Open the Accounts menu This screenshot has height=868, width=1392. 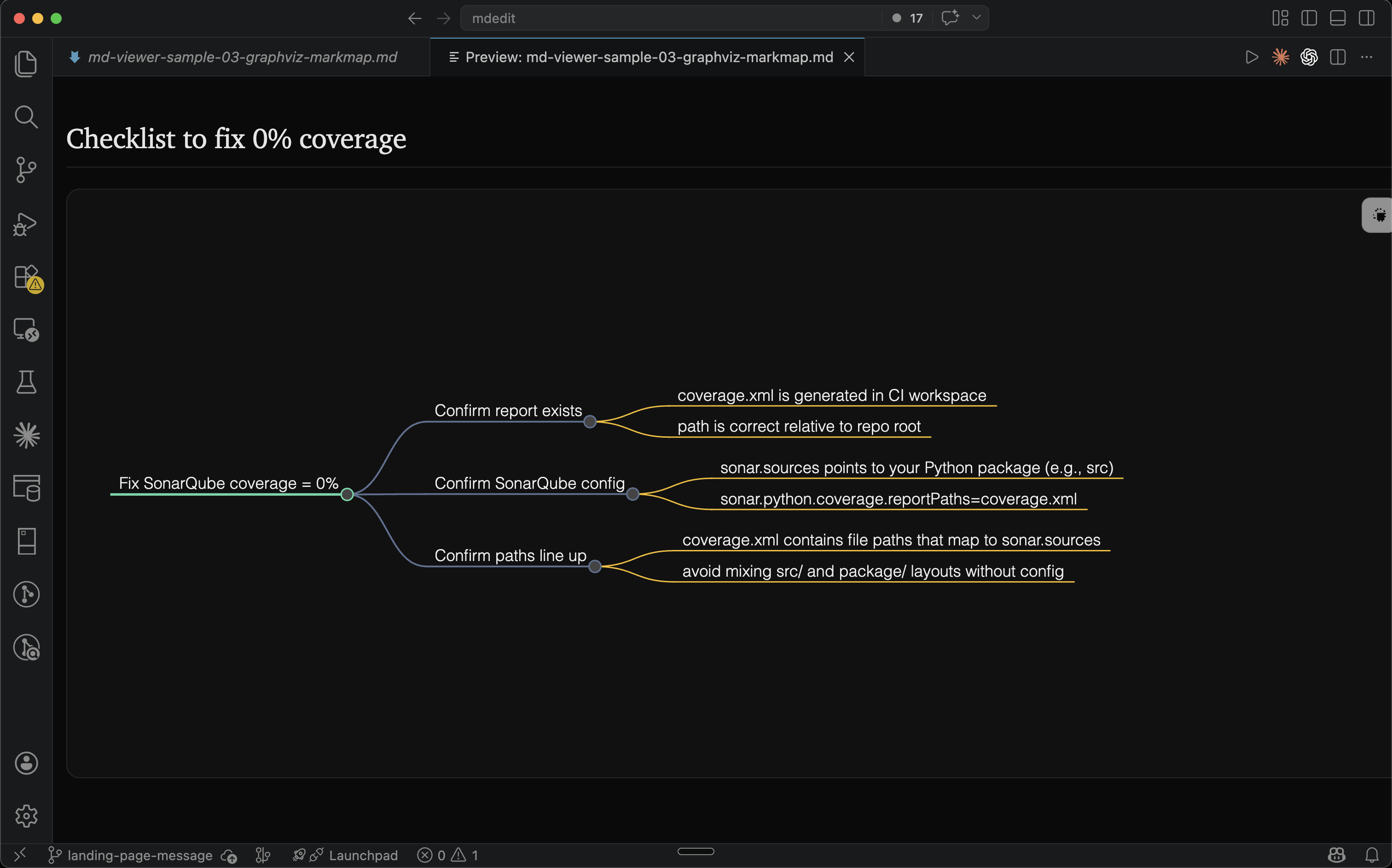click(x=26, y=763)
